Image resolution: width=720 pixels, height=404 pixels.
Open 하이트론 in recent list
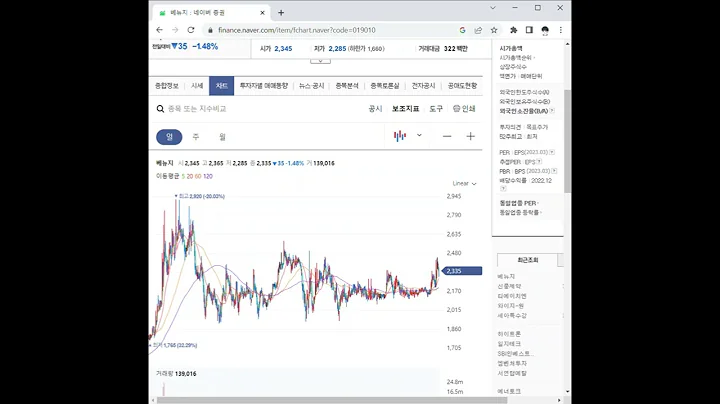point(509,334)
